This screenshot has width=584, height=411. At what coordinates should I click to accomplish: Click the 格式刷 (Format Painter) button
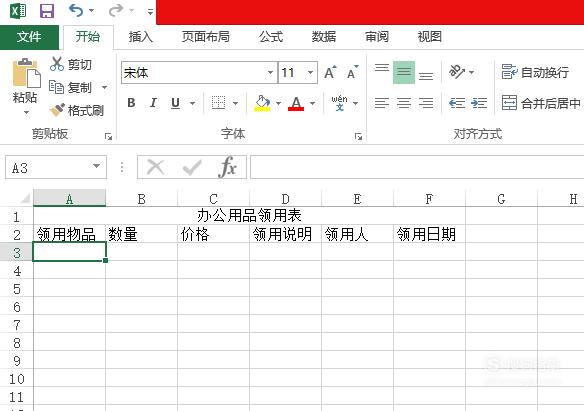77,110
